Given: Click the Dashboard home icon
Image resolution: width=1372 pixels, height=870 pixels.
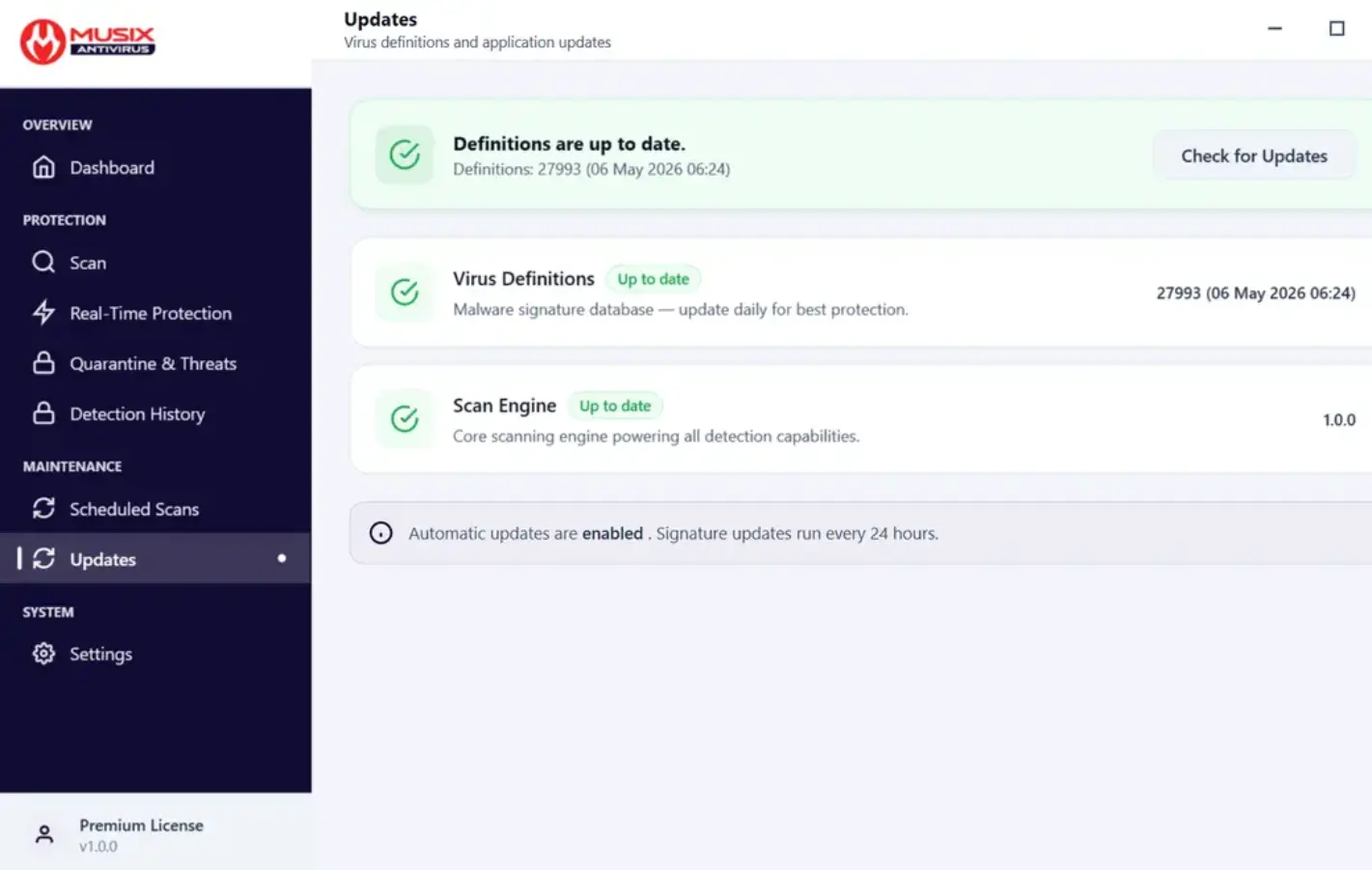Looking at the screenshot, I should click(43, 167).
